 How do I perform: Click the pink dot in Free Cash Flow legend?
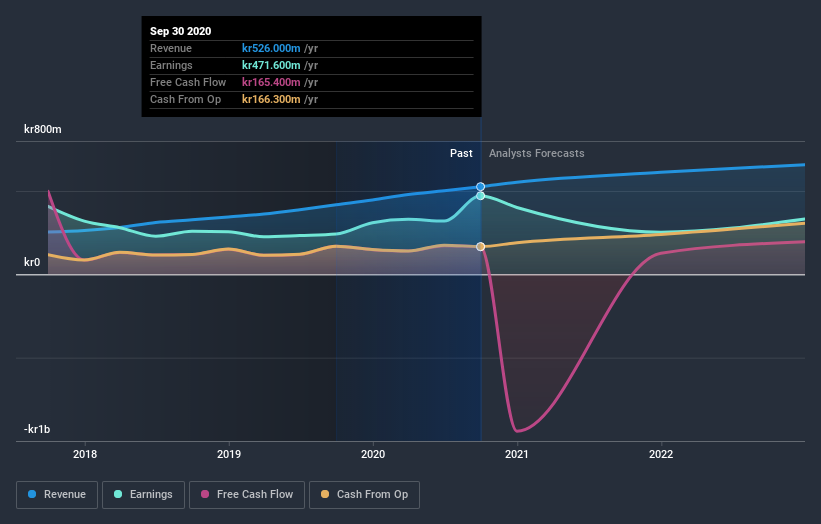(205, 494)
